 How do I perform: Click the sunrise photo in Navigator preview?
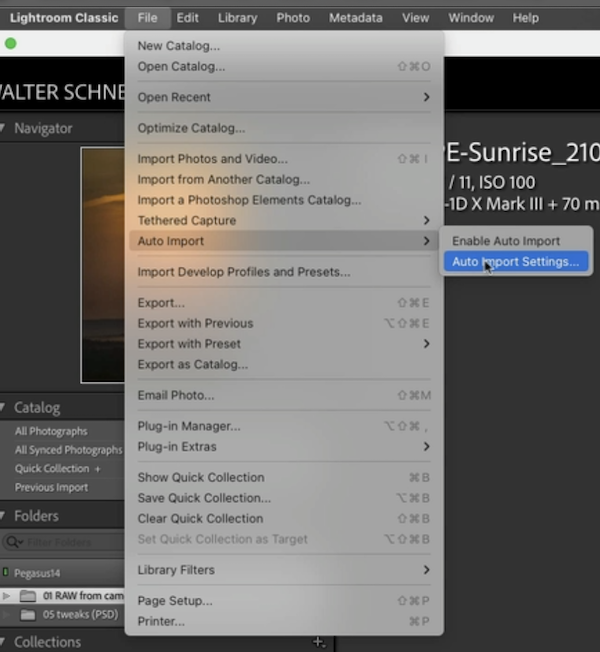(x=102, y=265)
